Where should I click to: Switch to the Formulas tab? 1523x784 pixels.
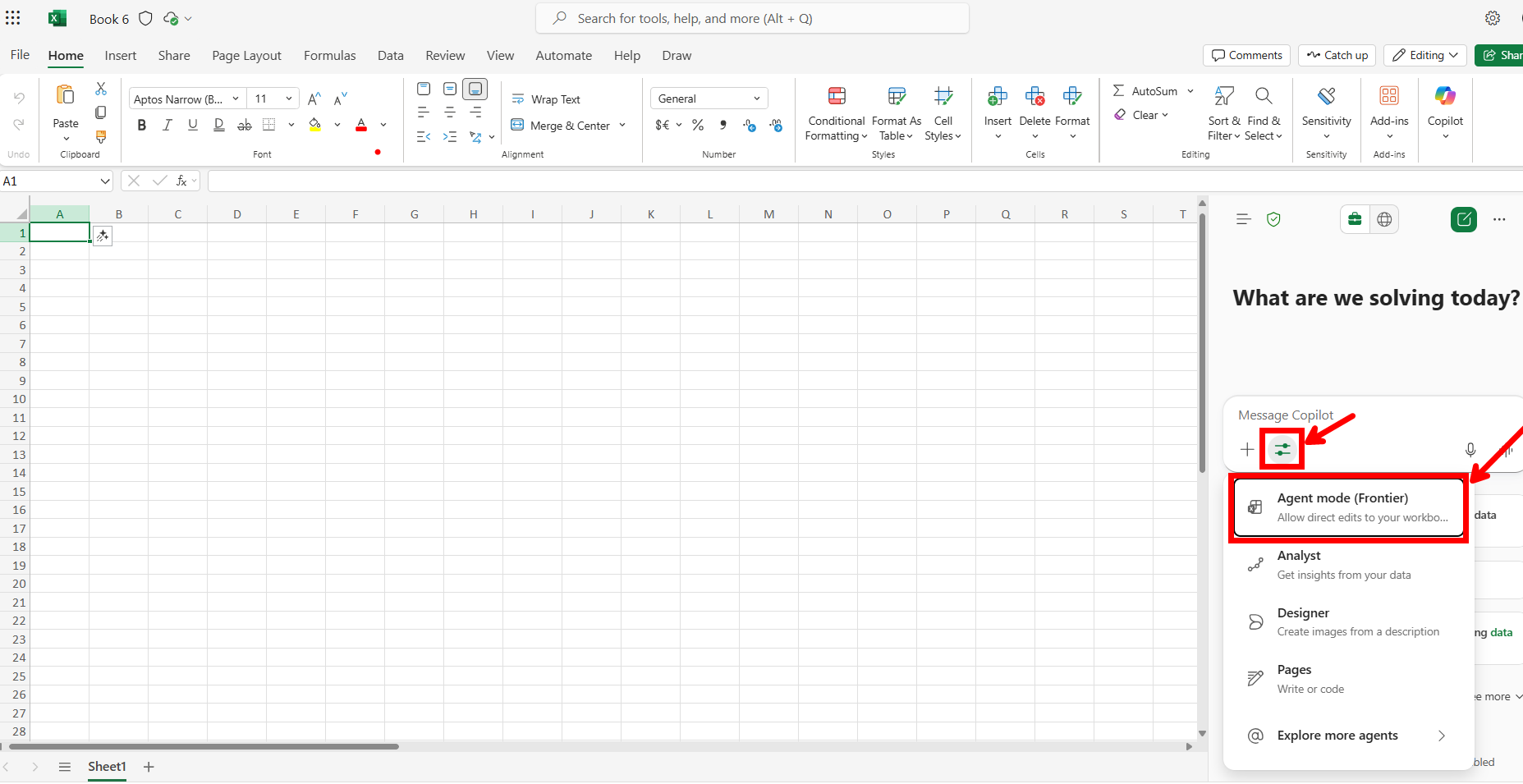click(x=329, y=55)
